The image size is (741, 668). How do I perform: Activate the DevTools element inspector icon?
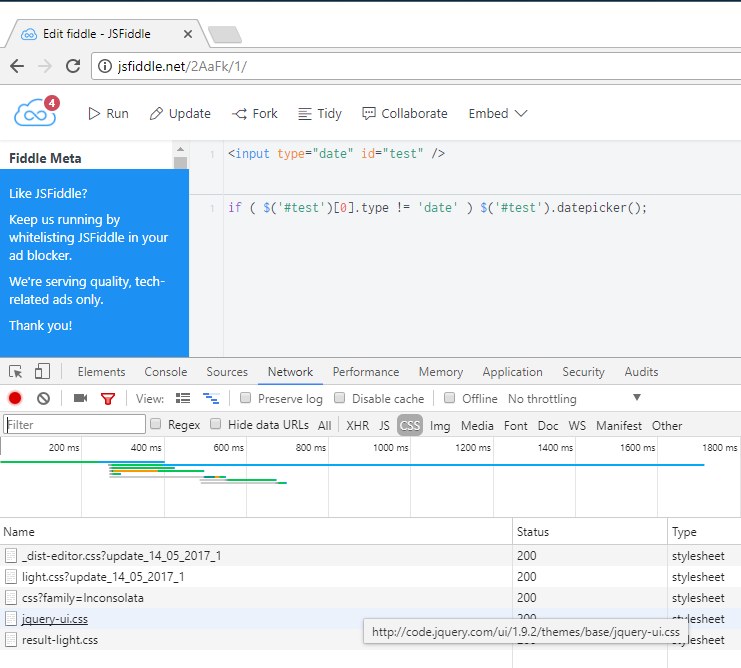coord(16,372)
